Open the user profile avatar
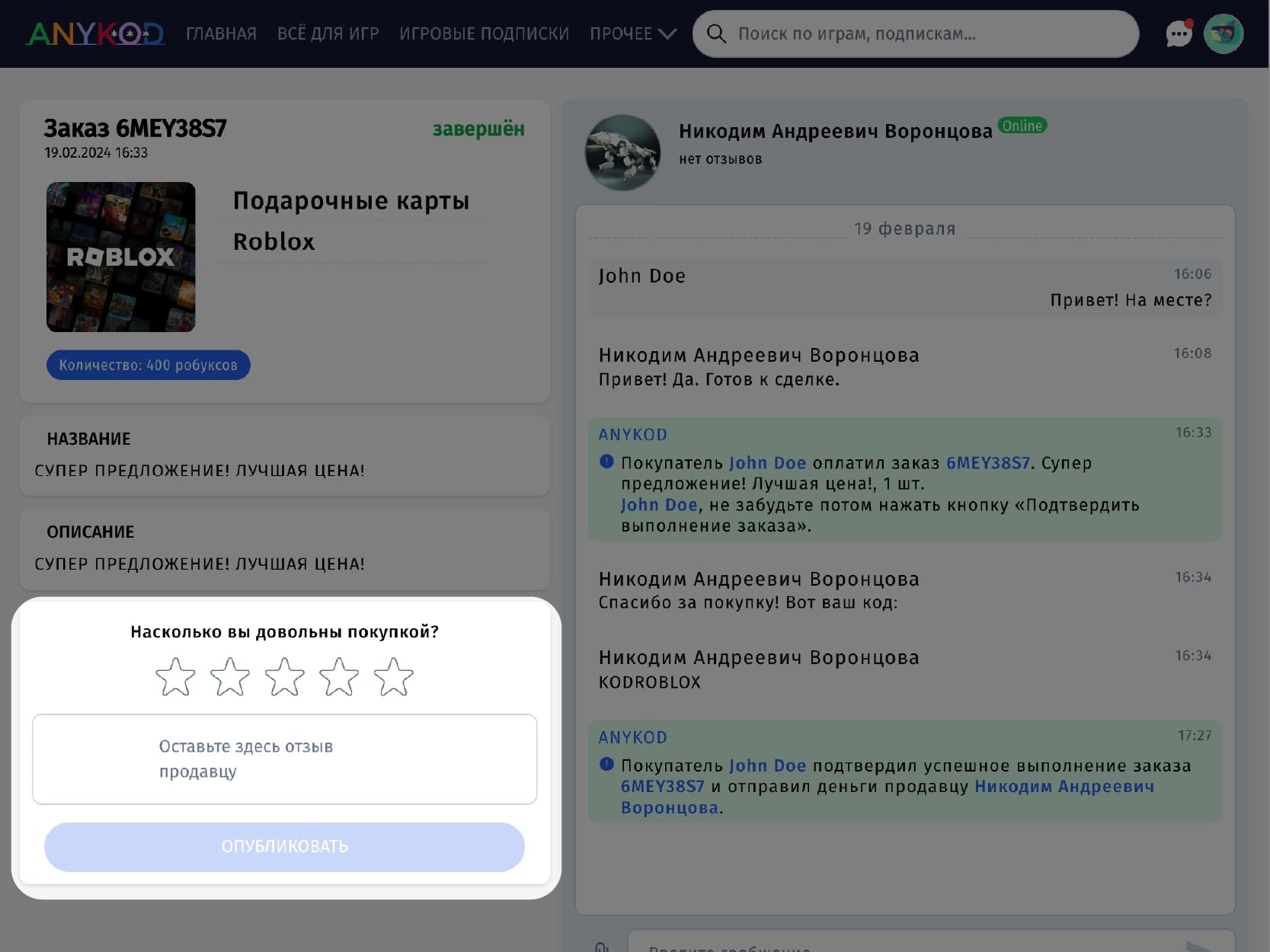The image size is (1270, 952). click(x=1224, y=34)
